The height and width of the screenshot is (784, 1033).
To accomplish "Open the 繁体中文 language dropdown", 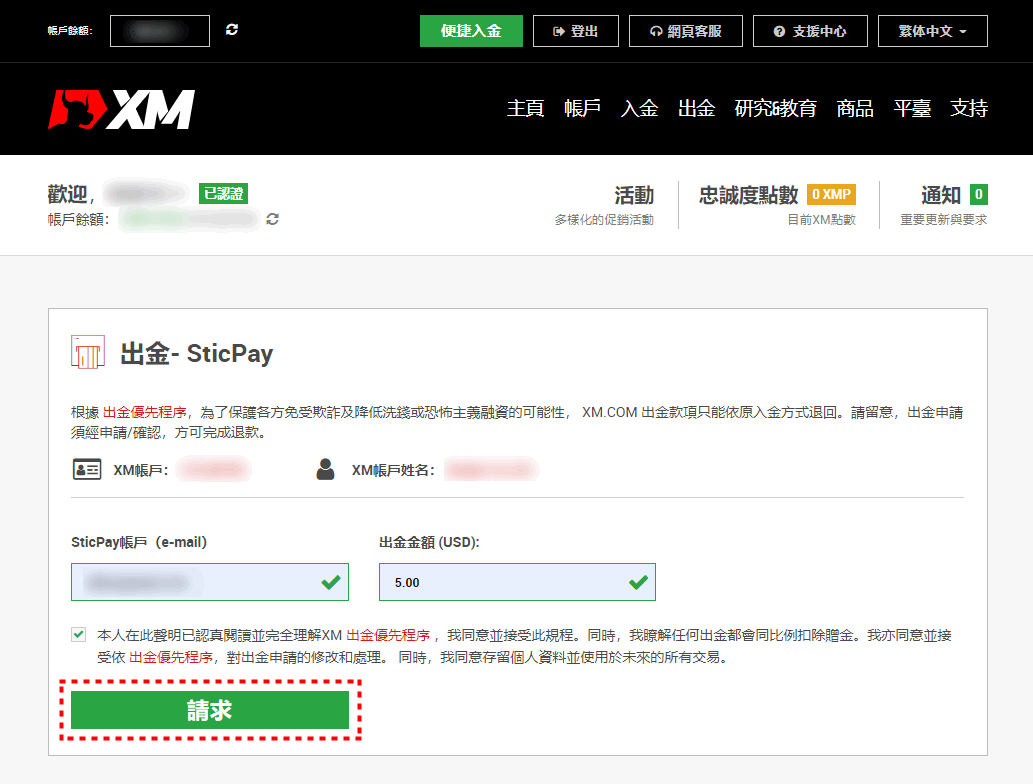I will click(x=933, y=31).
